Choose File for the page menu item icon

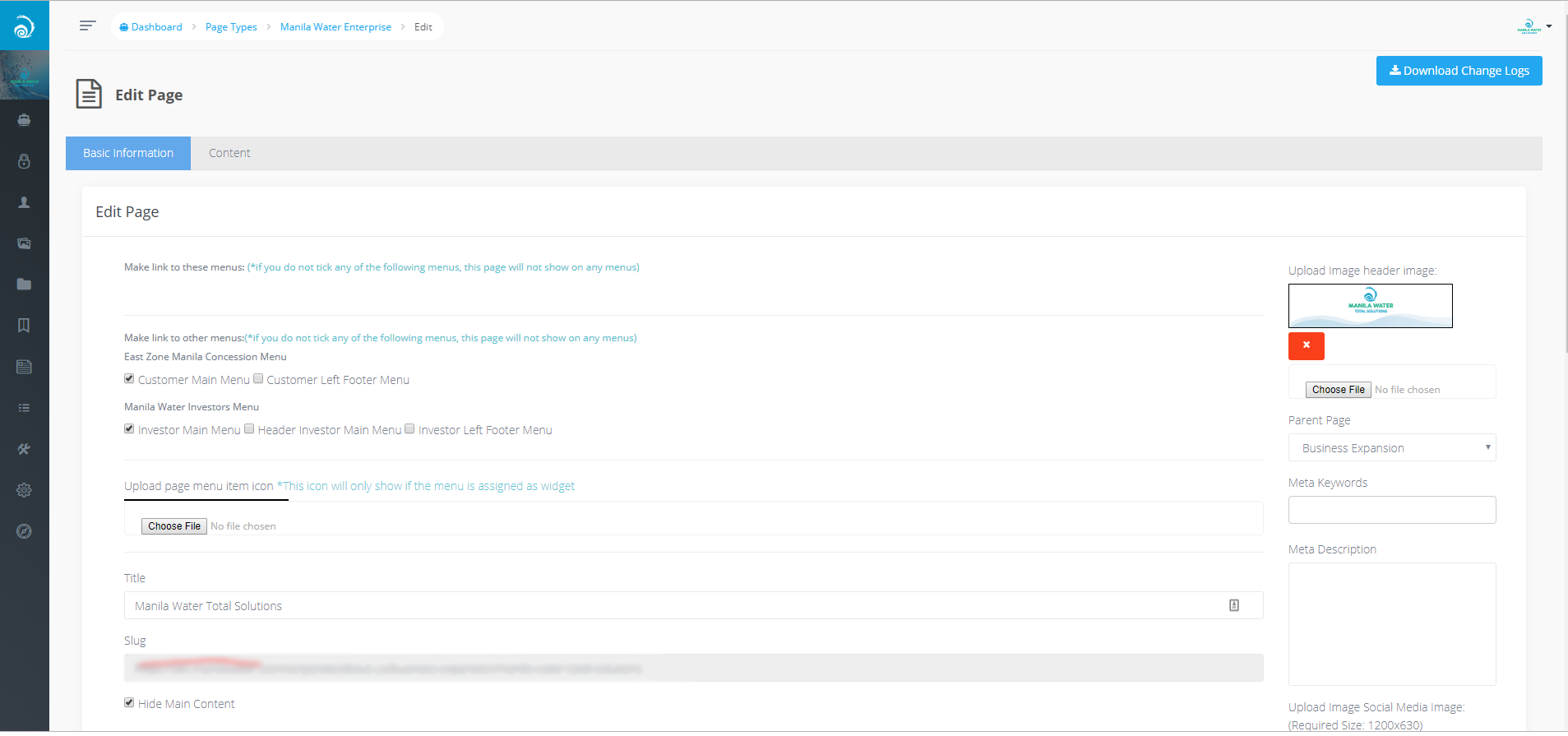click(174, 526)
